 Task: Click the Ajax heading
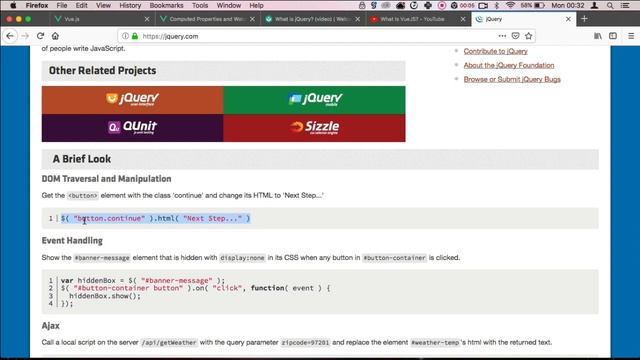point(51,325)
